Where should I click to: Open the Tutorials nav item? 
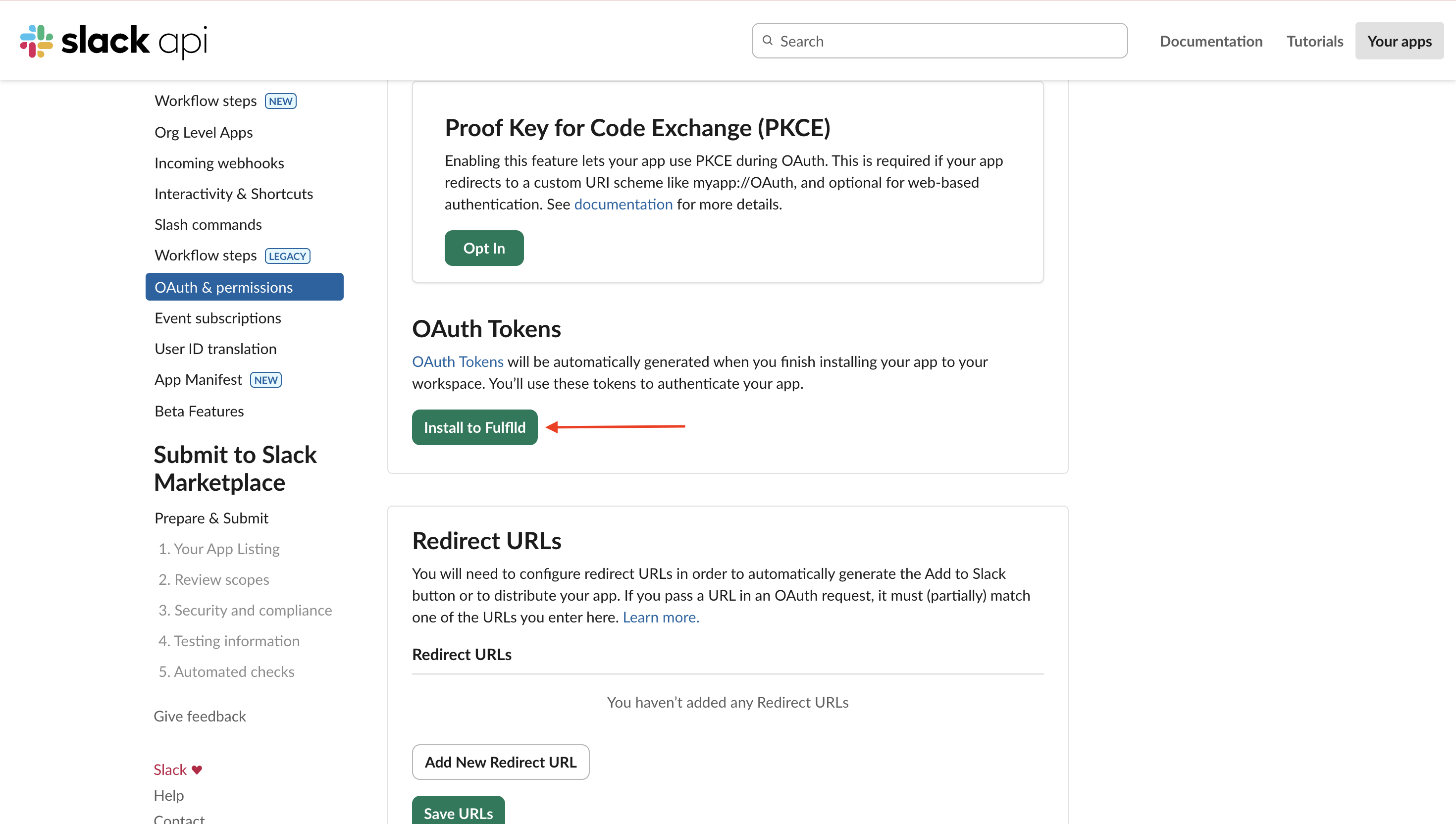[1314, 41]
